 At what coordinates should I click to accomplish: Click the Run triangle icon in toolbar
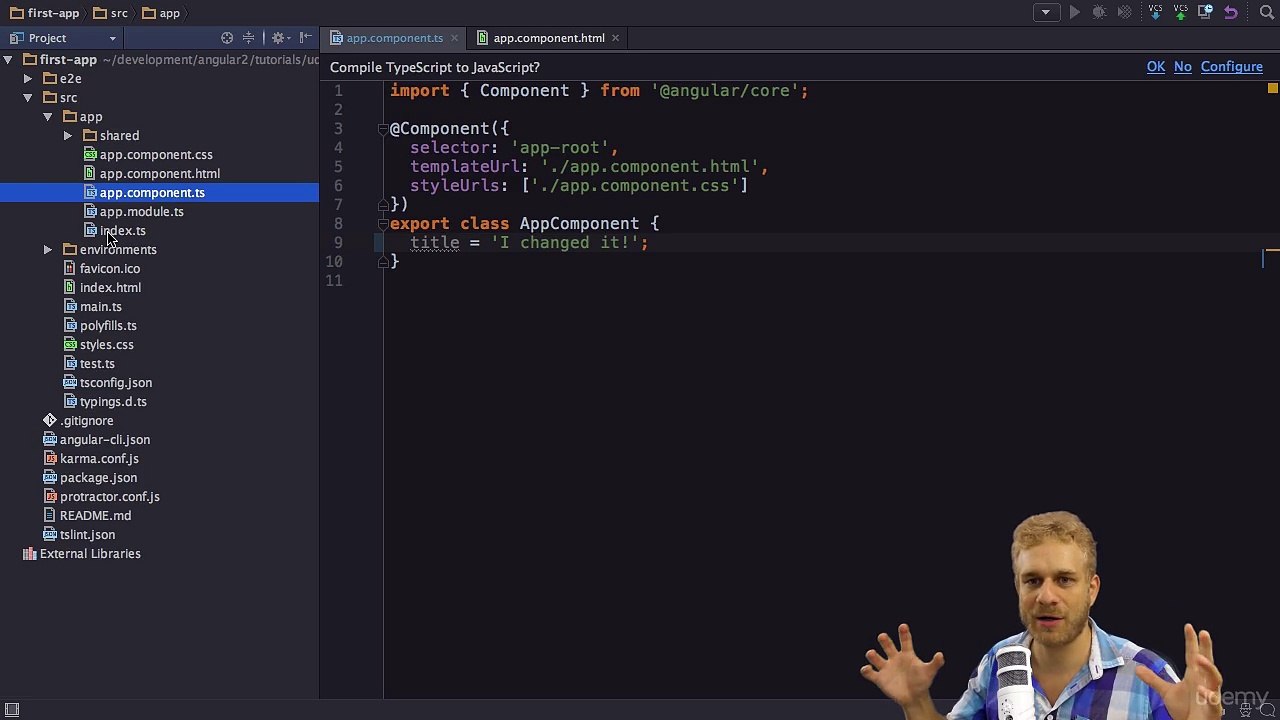coord(1074,13)
